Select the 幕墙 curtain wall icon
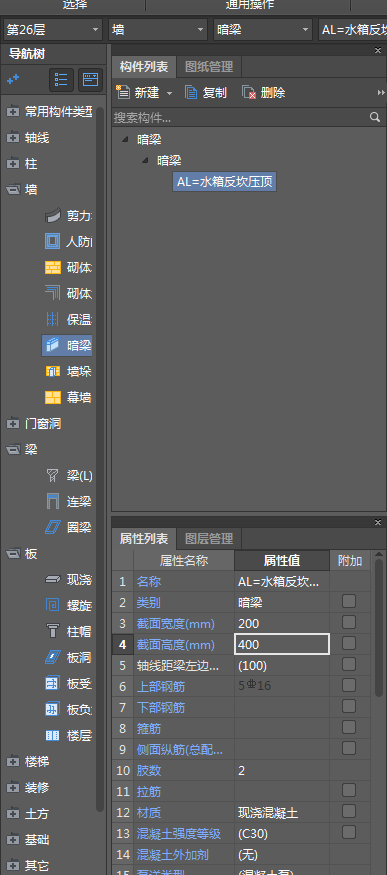The height and width of the screenshot is (875, 387). pos(52,397)
